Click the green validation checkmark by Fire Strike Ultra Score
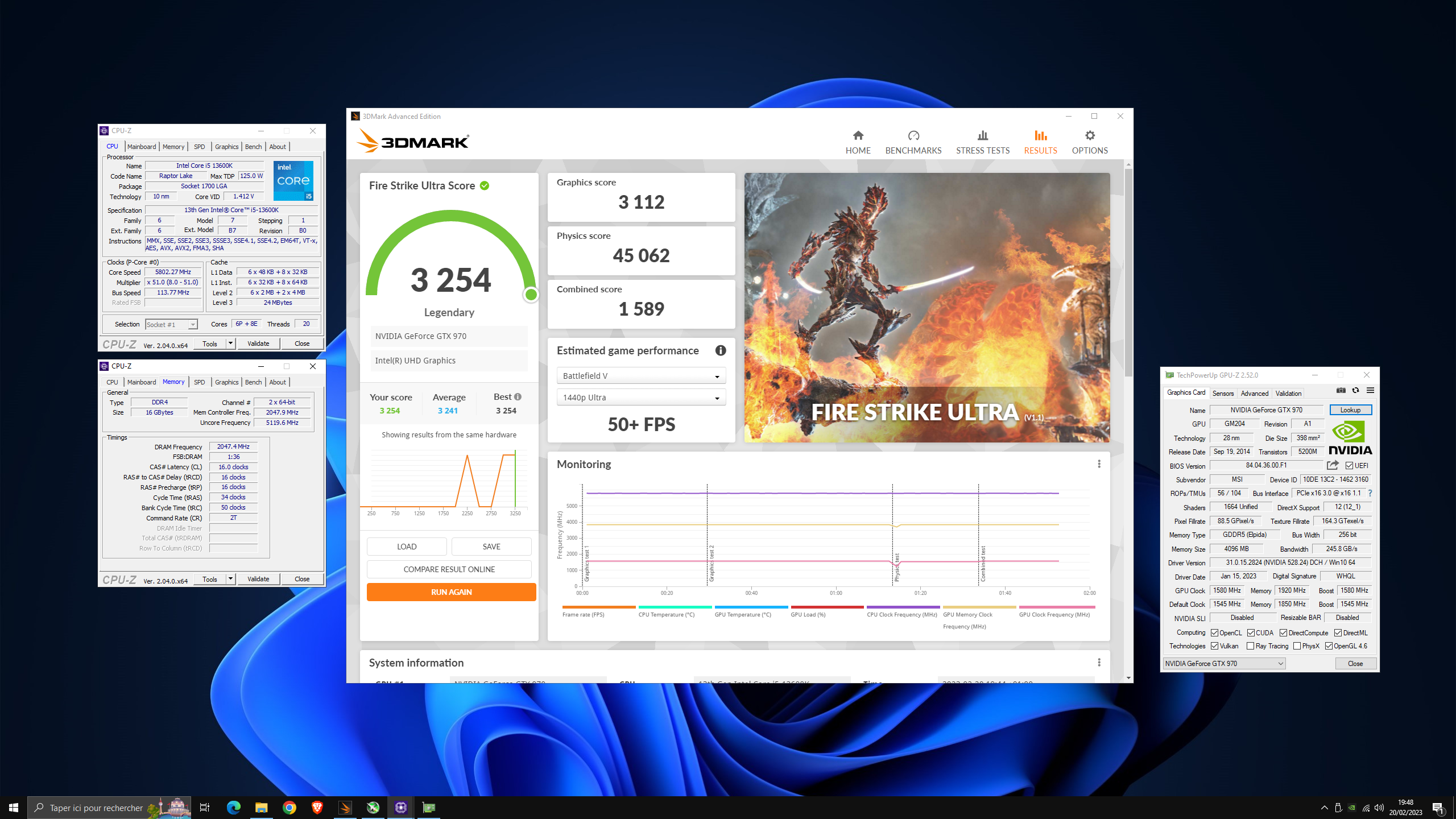 coord(485,186)
